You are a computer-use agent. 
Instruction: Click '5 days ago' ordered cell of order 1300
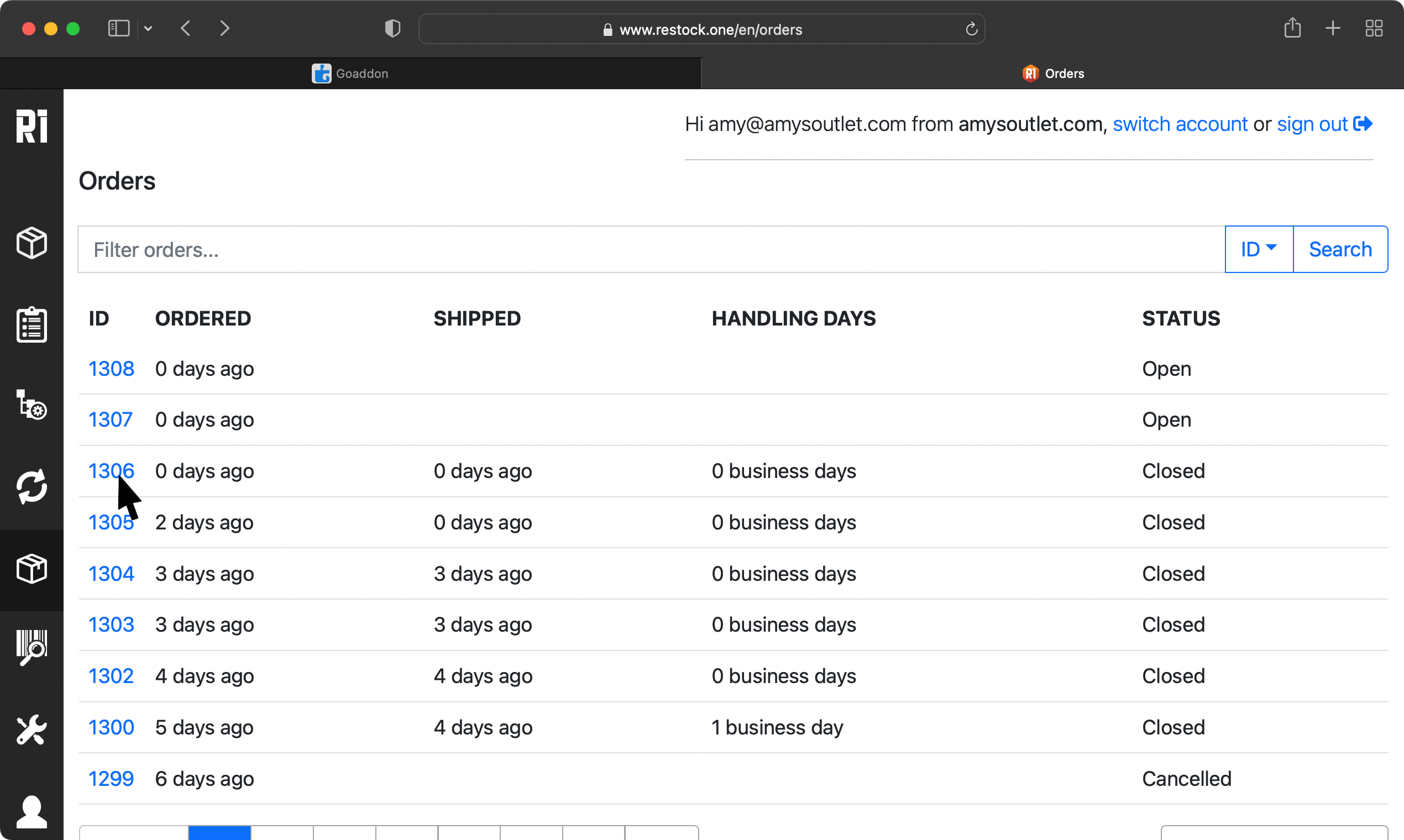(205, 727)
